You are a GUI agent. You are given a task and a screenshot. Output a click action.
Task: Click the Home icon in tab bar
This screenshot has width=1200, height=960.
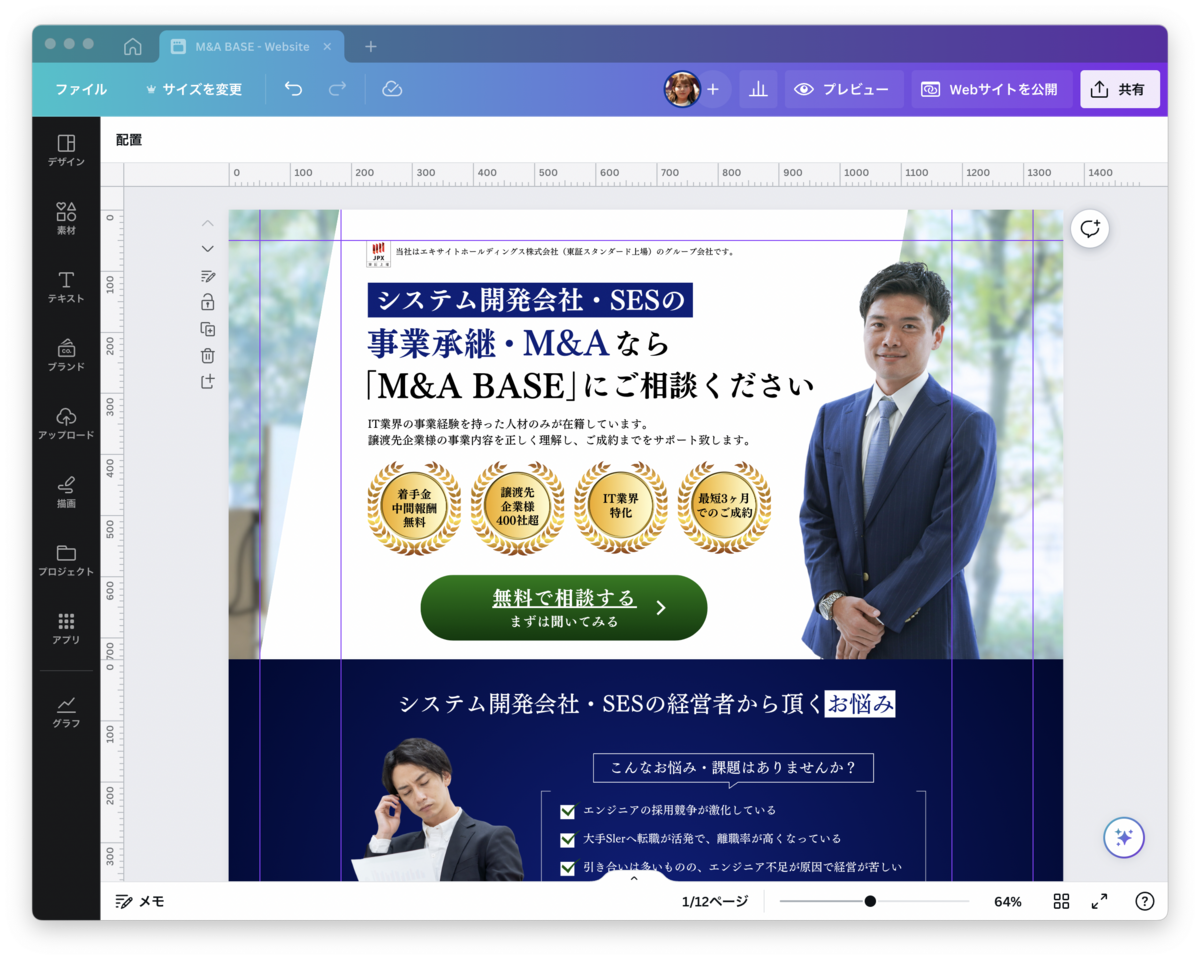(x=132, y=47)
